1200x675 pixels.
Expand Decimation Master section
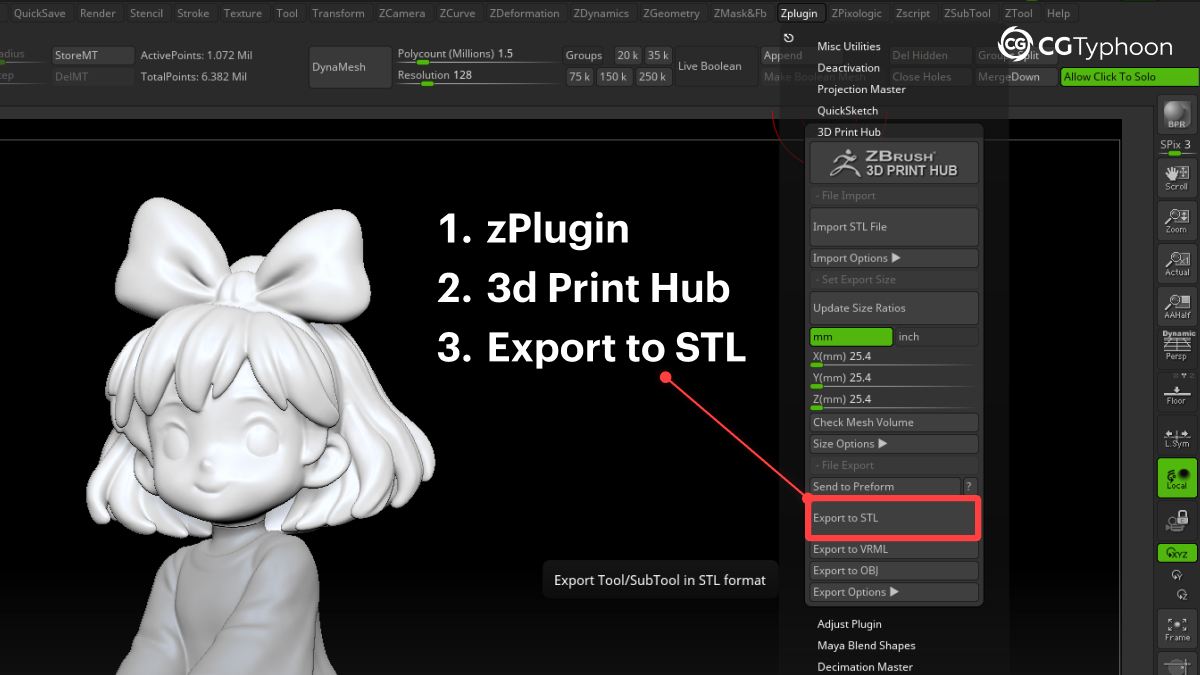pos(865,667)
